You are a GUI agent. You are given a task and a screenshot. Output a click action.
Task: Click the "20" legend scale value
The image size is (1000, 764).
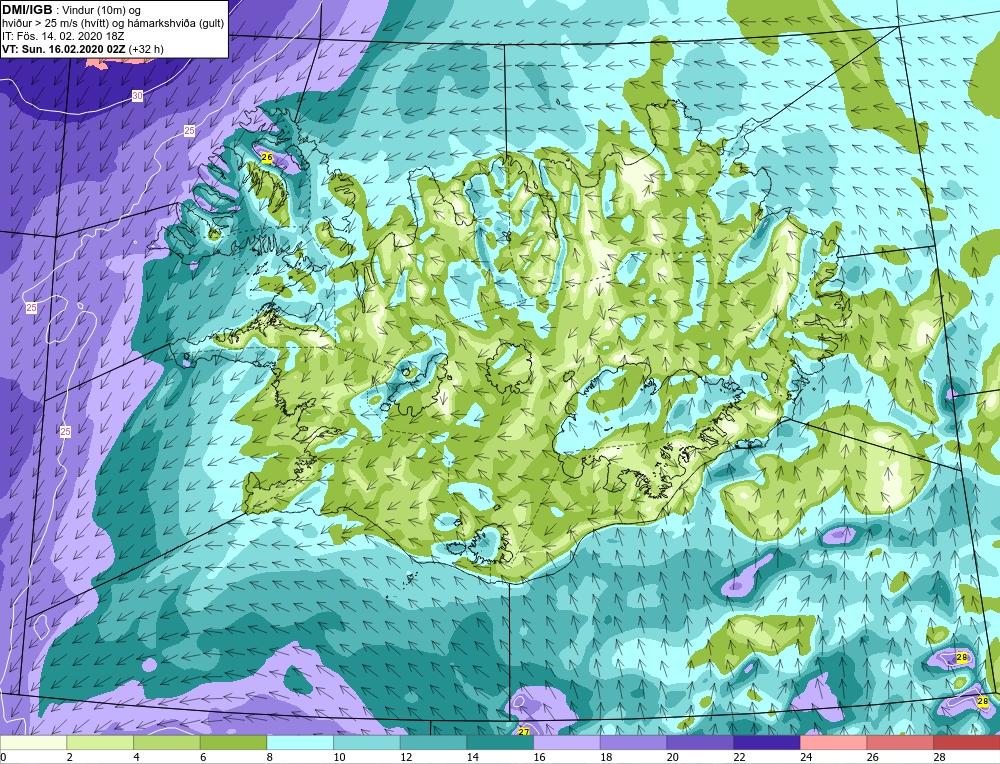672,757
